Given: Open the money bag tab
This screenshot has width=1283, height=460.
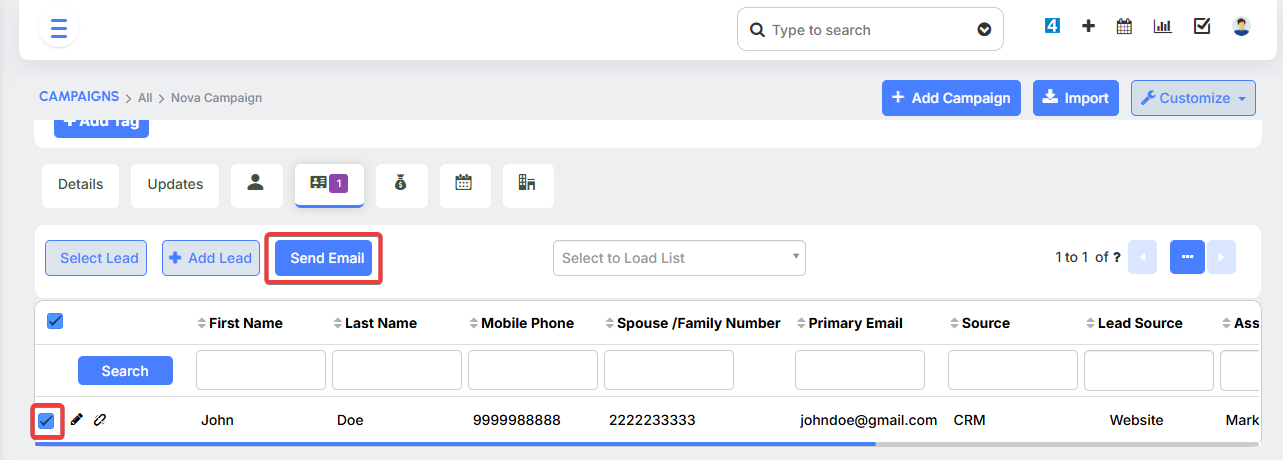Looking at the screenshot, I should [401, 184].
